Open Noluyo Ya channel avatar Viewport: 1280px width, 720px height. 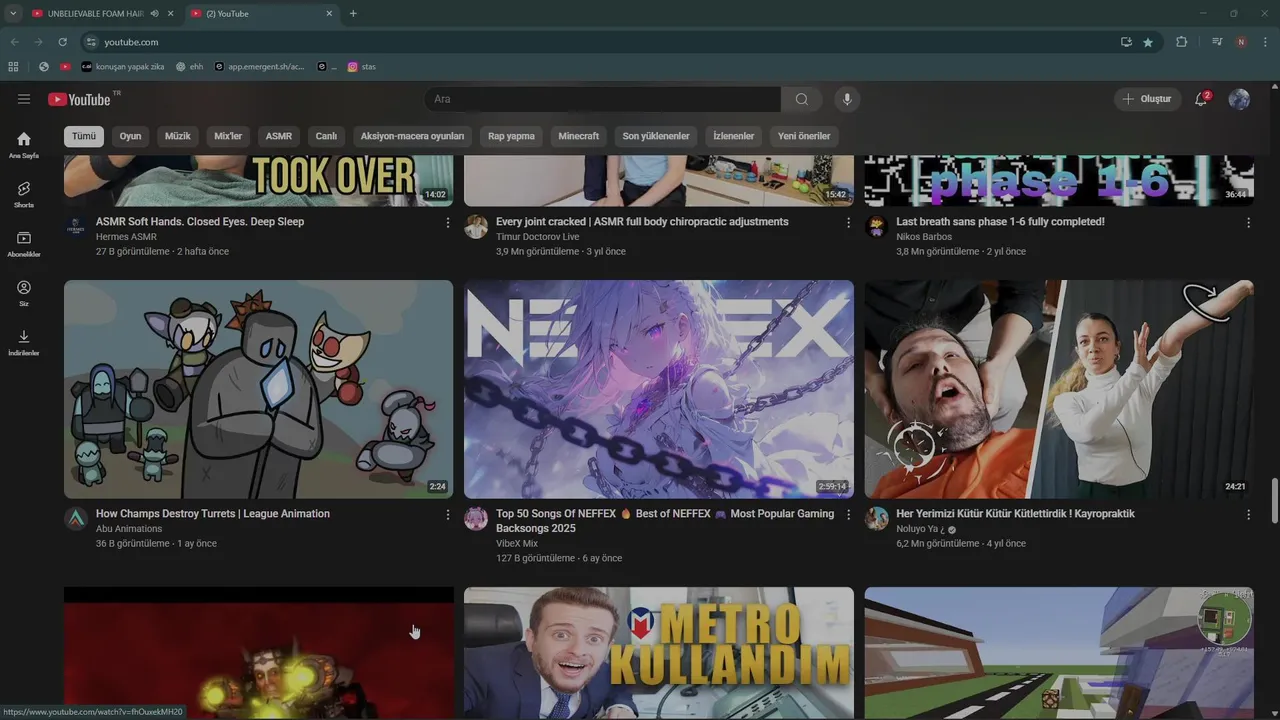tap(877, 518)
